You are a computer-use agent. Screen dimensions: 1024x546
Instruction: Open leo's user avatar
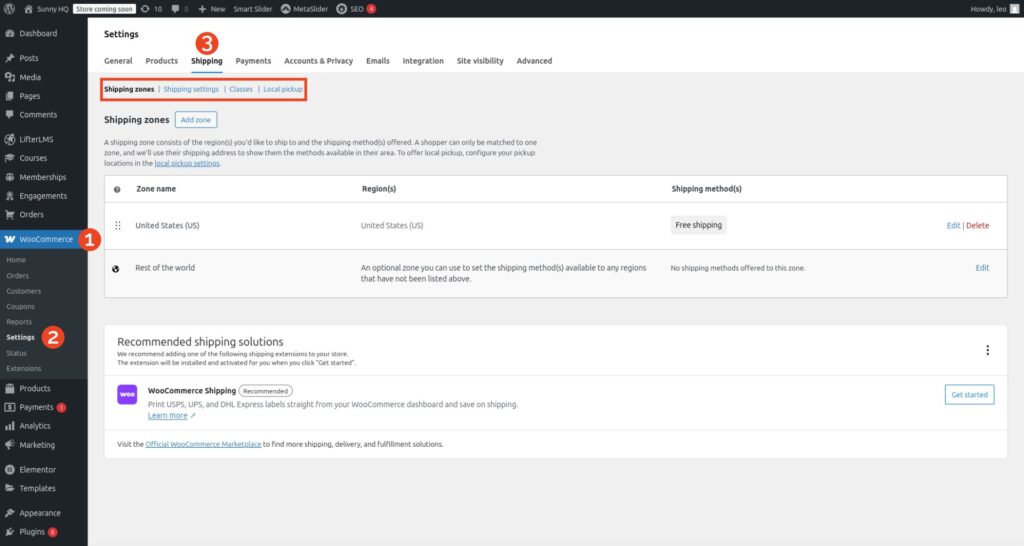[x=1014, y=9]
